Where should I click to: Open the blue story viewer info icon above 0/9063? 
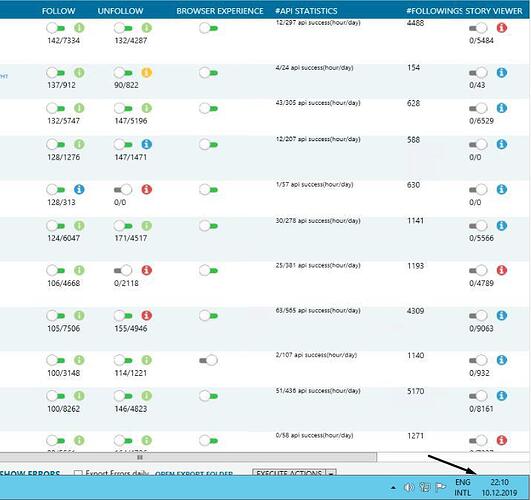(502, 315)
